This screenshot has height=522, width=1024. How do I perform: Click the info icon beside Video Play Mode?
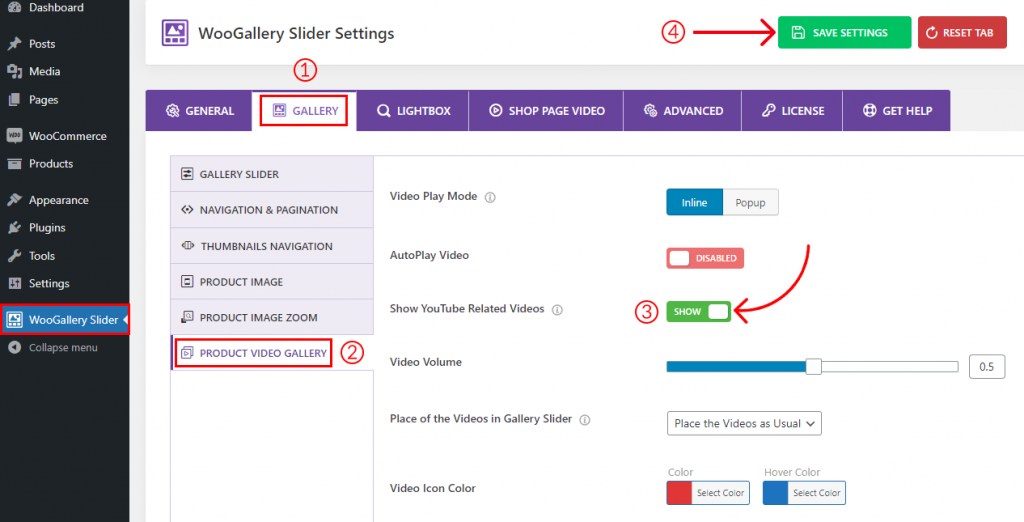(x=490, y=197)
